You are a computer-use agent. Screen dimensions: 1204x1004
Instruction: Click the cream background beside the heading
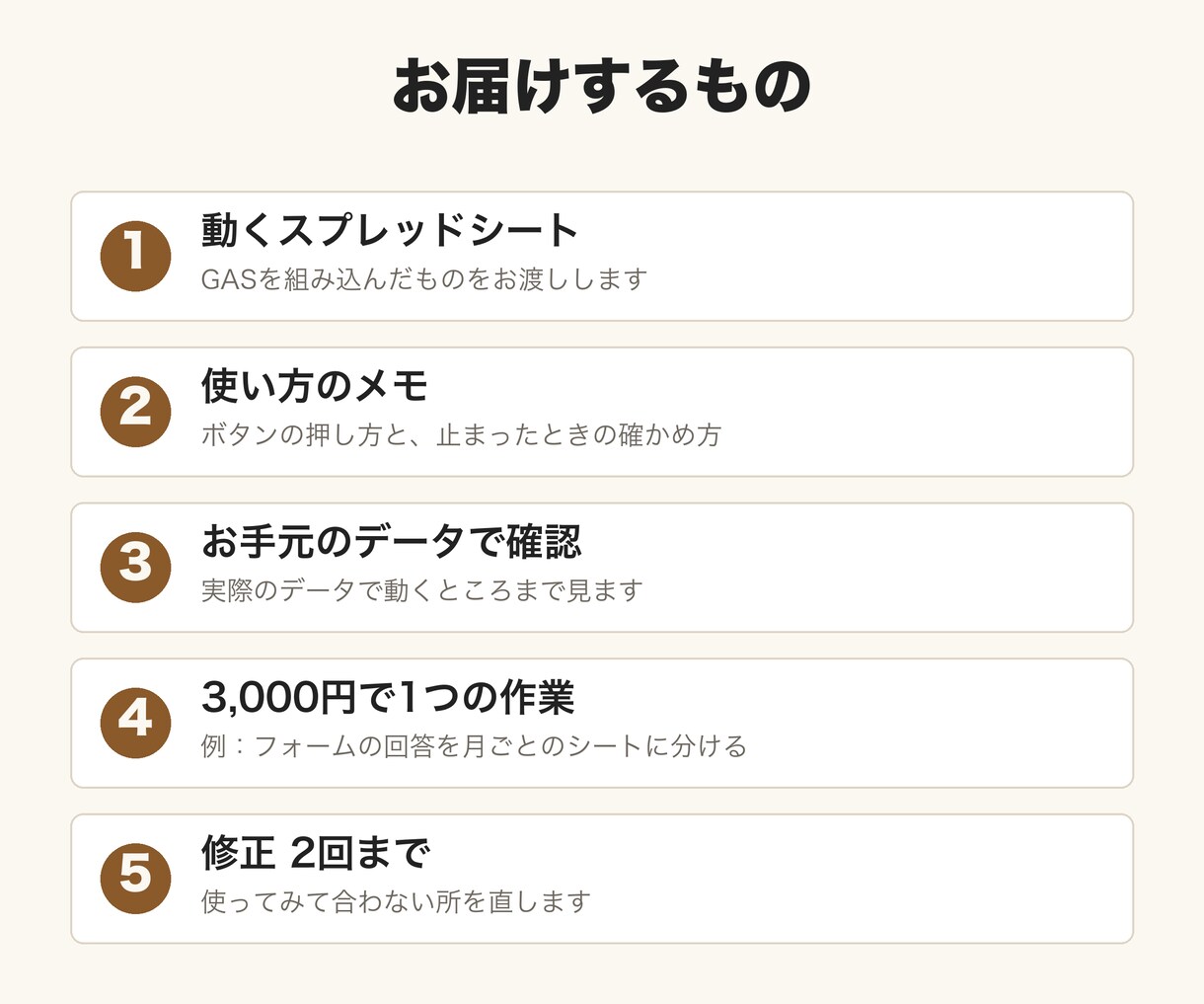coord(987,88)
